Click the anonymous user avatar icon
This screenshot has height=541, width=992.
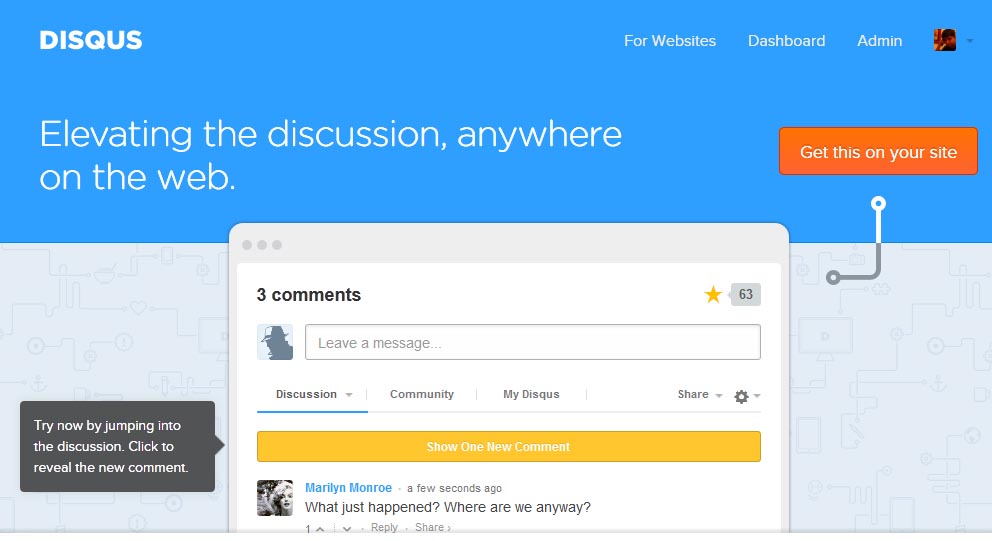click(x=275, y=342)
